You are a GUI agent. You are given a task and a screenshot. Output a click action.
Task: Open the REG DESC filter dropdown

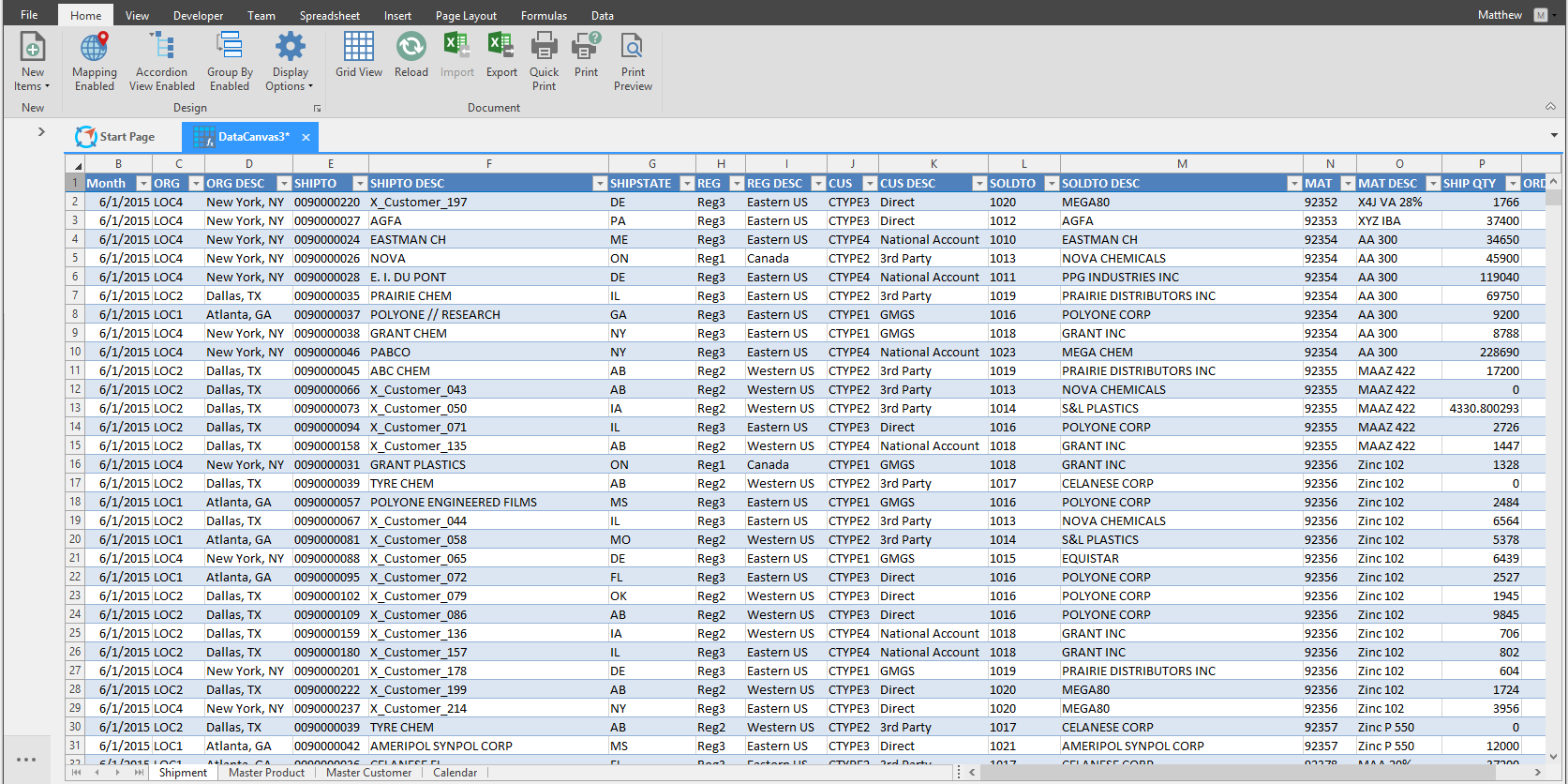point(818,184)
